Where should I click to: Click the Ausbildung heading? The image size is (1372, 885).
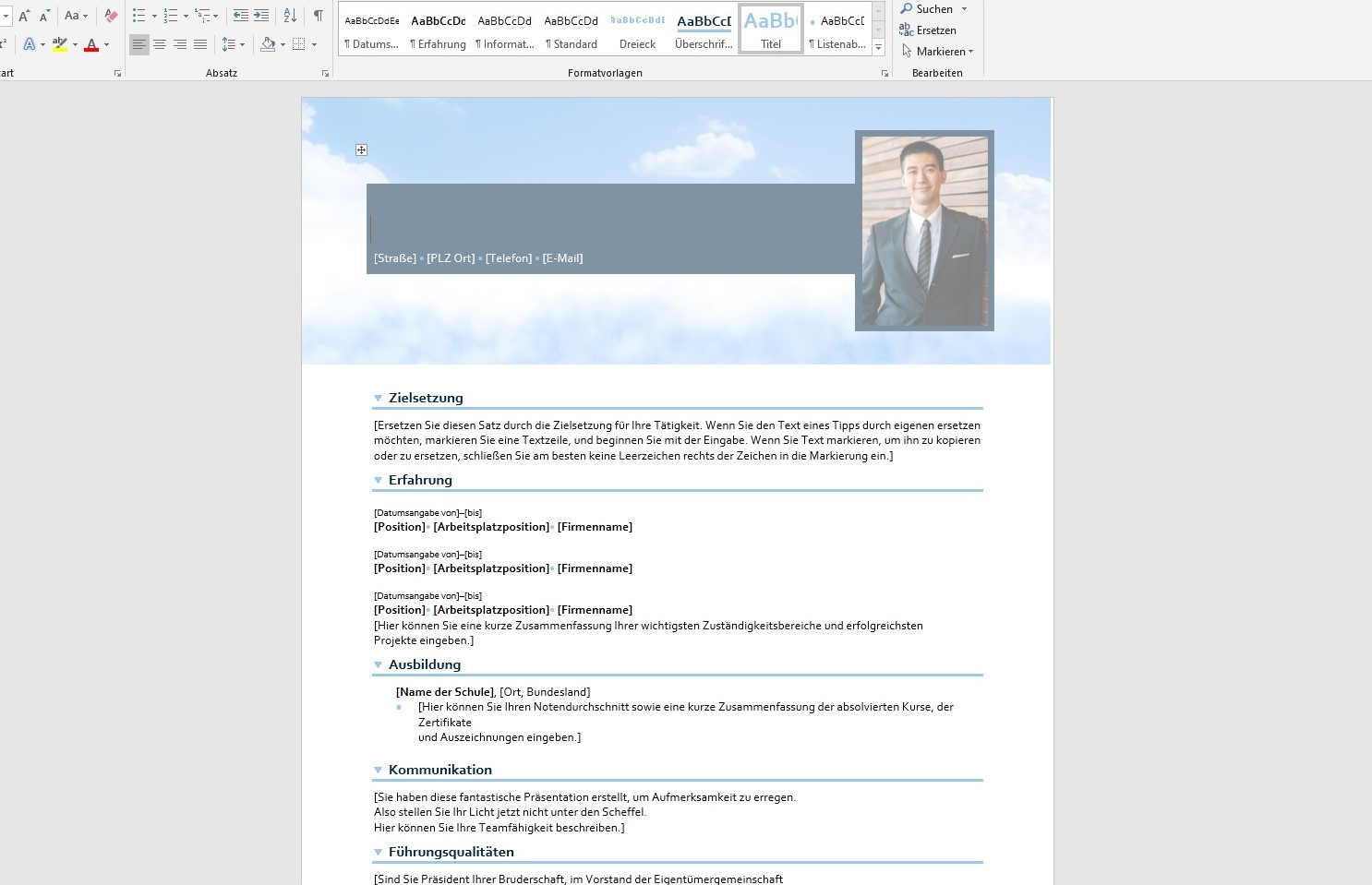pos(425,664)
